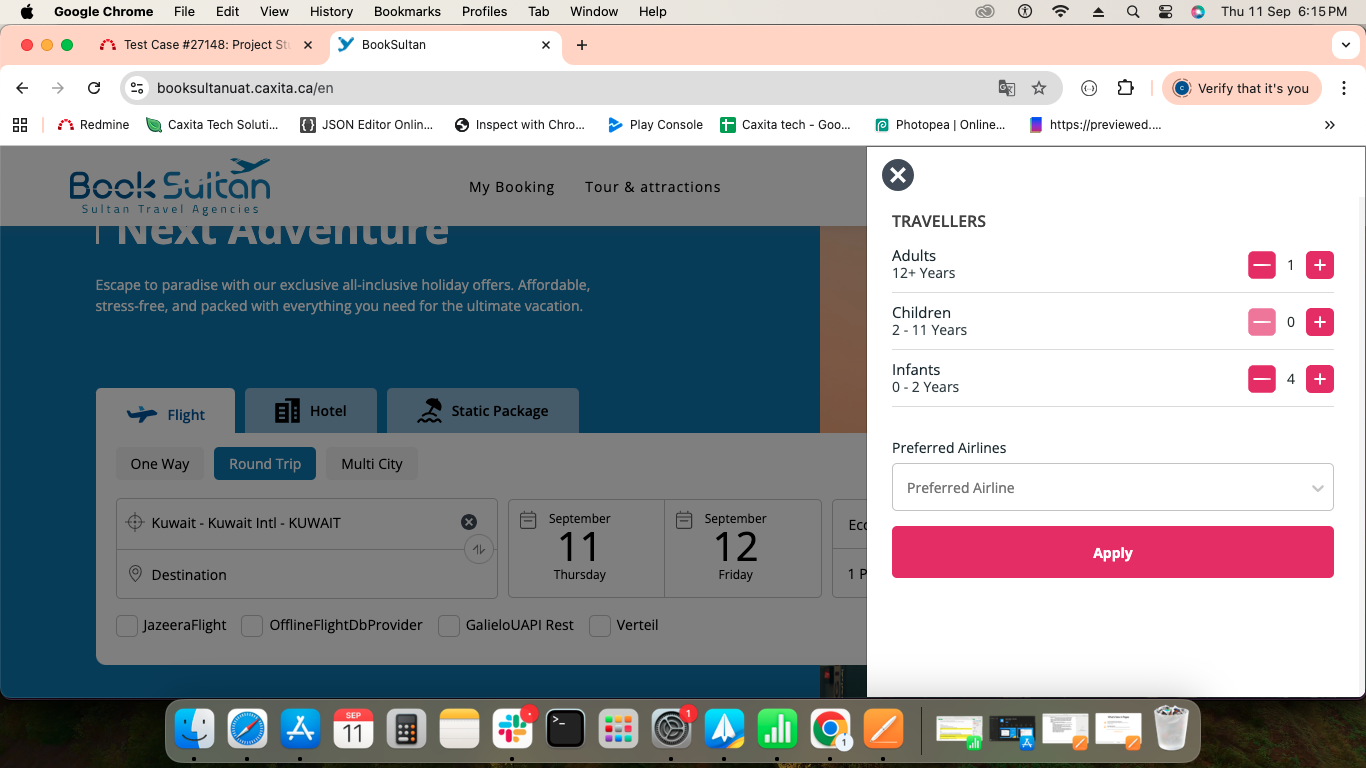Decrease the Infants count with minus
This screenshot has width=1366, height=768.
click(x=1262, y=379)
